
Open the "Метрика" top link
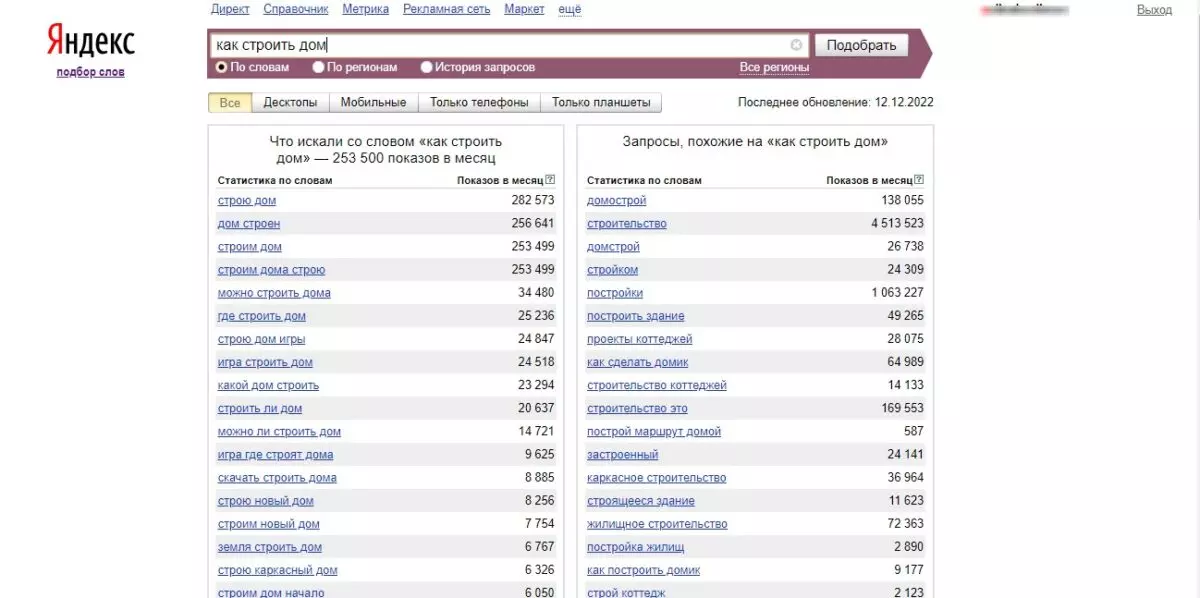[x=366, y=9]
